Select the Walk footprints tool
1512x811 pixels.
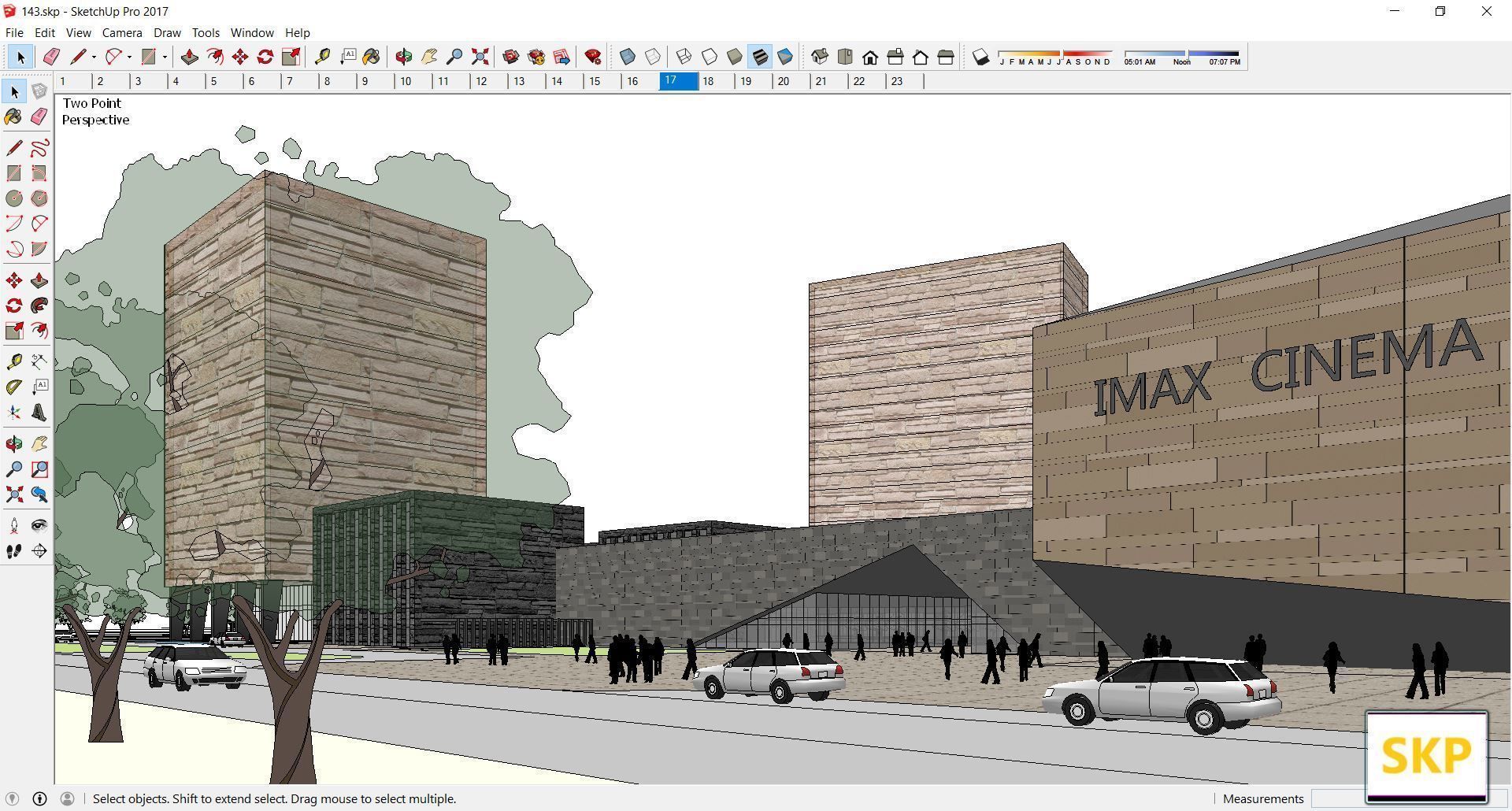point(14,551)
